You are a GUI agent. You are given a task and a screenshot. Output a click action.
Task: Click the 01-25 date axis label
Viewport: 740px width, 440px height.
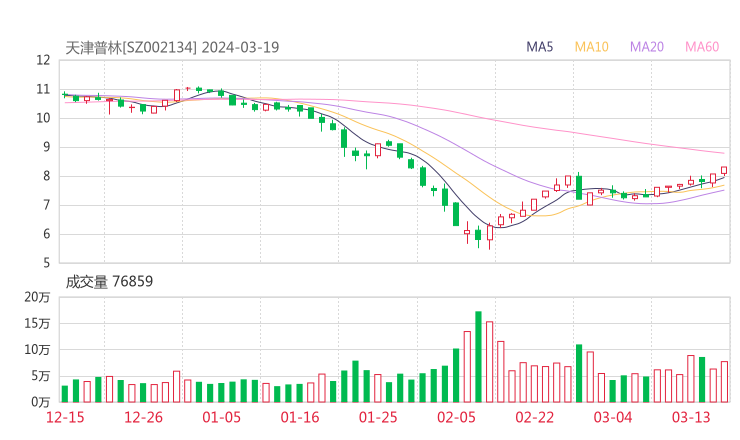(x=378, y=417)
